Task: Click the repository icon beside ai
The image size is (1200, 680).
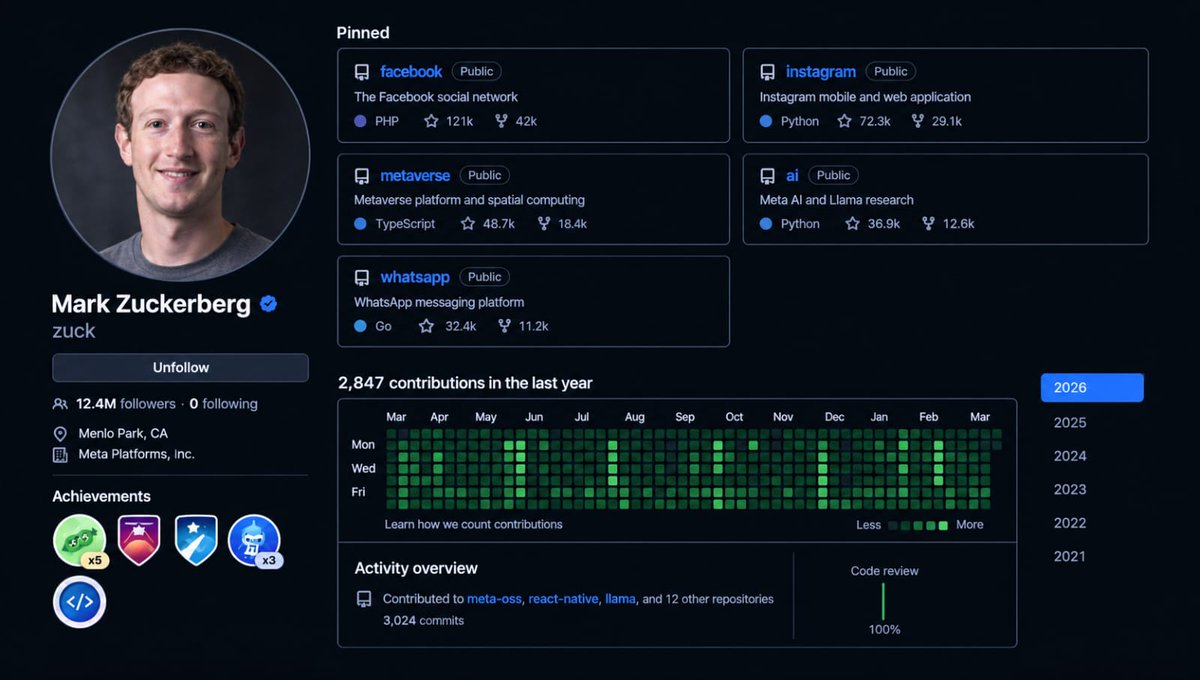Action: pos(767,176)
